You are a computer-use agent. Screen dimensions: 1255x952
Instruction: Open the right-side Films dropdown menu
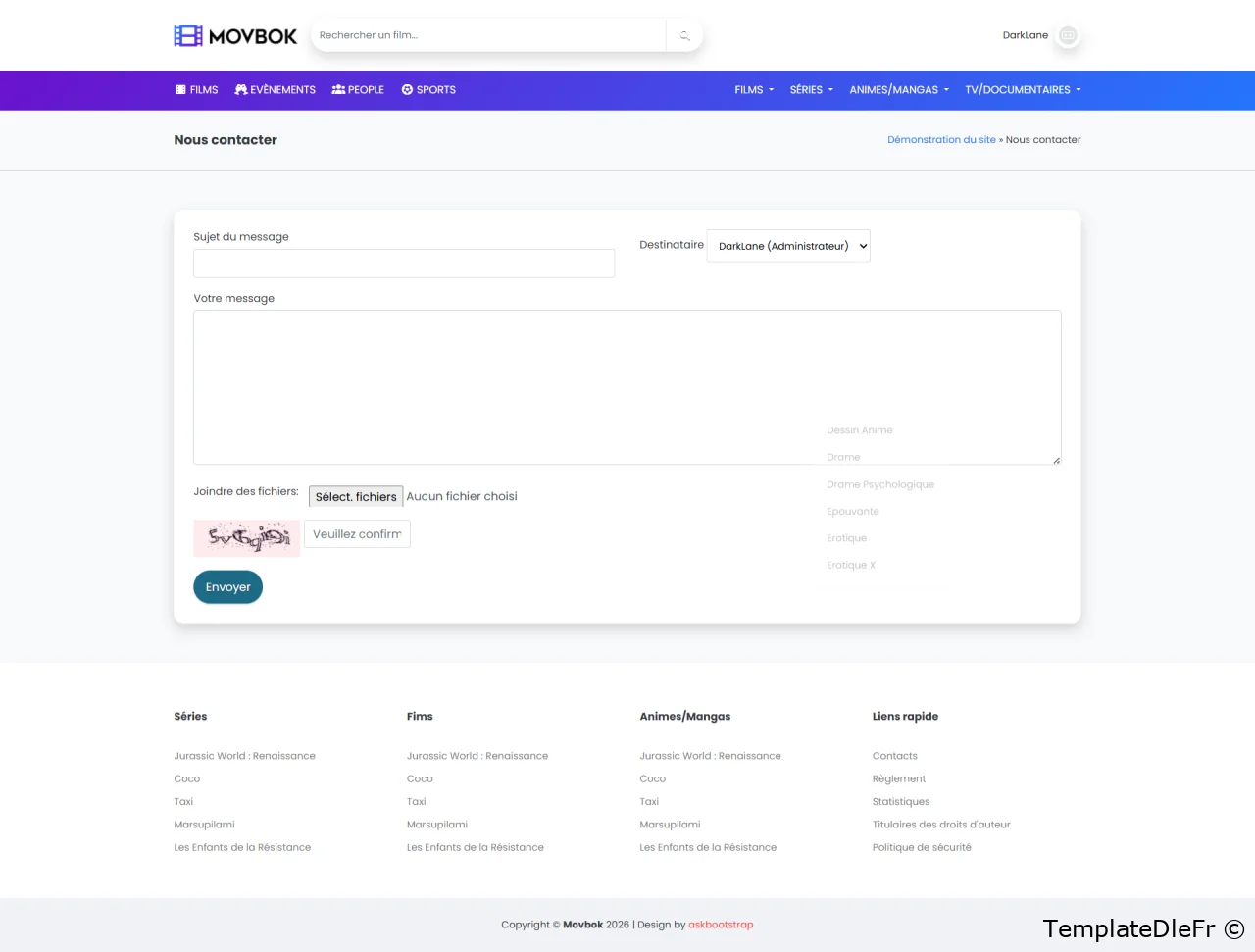[x=753, y=90]
